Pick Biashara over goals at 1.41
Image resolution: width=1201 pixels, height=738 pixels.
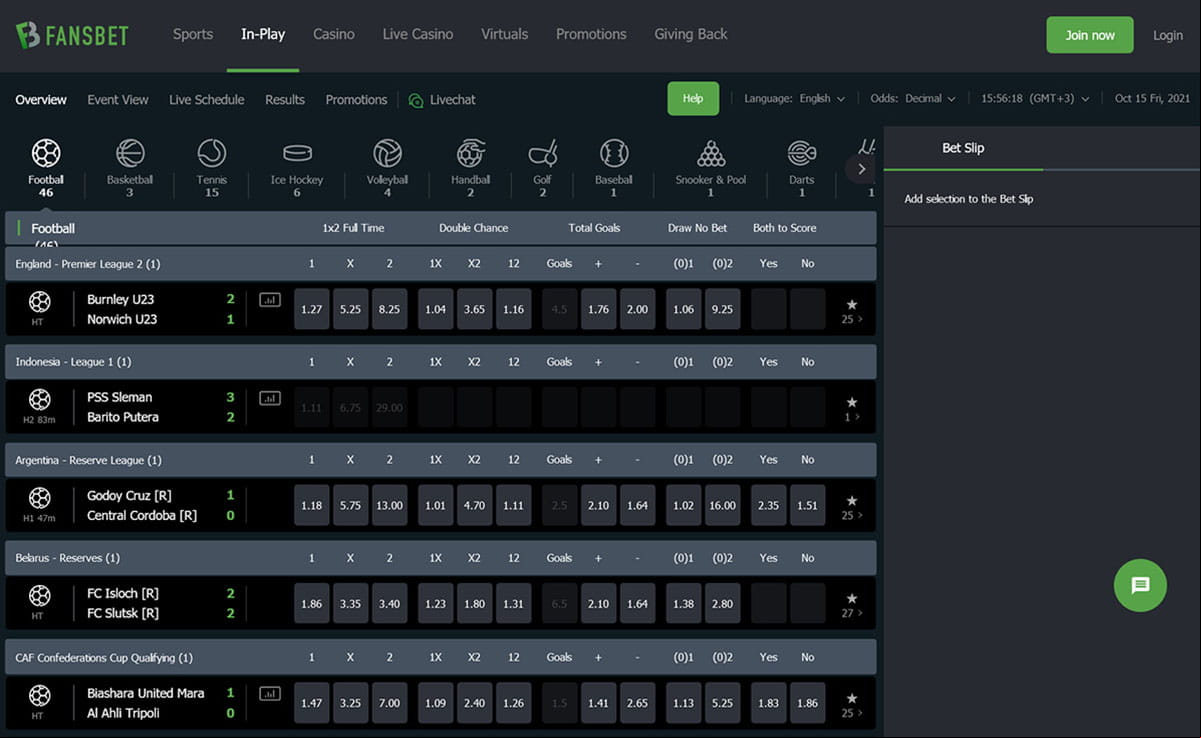point(599,703)
